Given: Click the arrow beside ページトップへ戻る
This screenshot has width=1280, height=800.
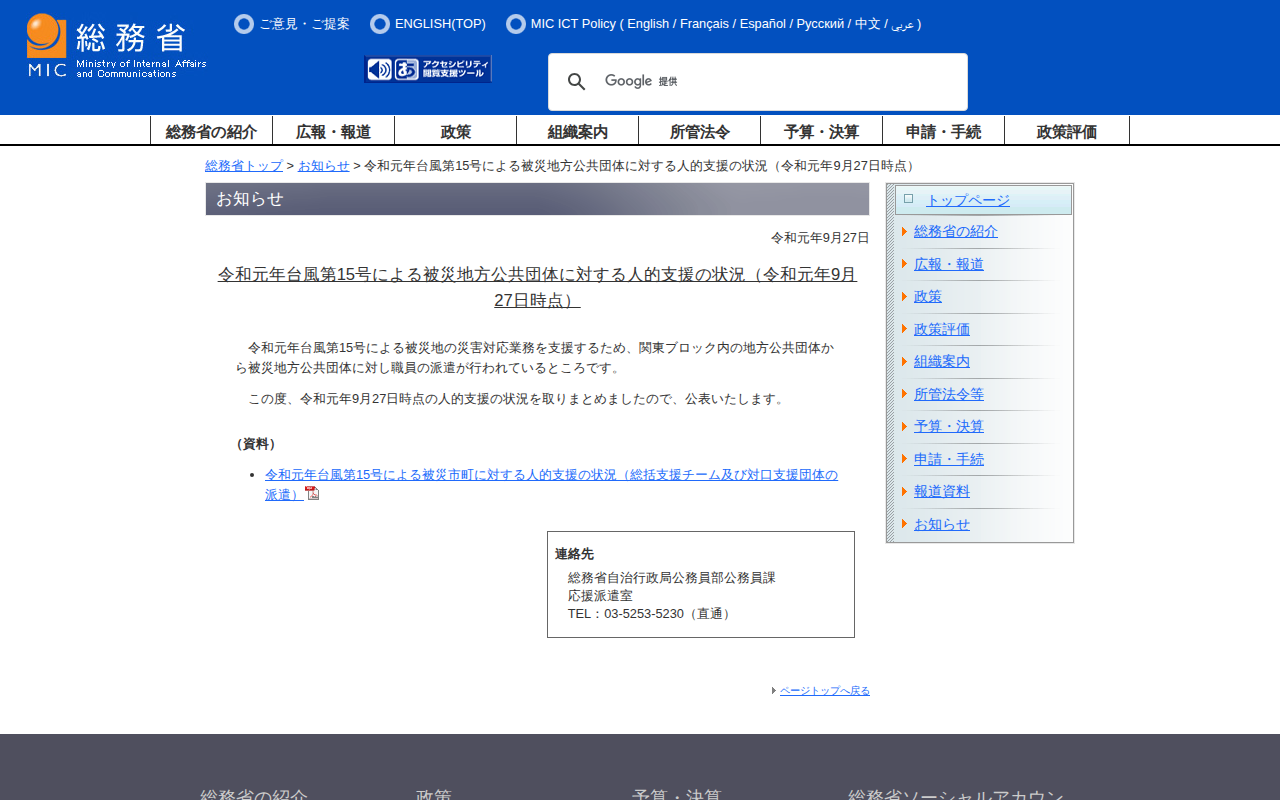Looking at the screenshot, I should (x=774, y=690).
